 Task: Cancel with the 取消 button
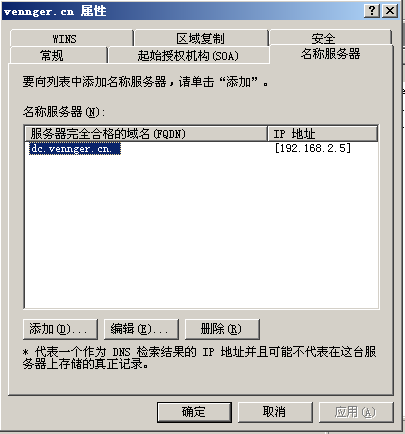coord(275,412)
